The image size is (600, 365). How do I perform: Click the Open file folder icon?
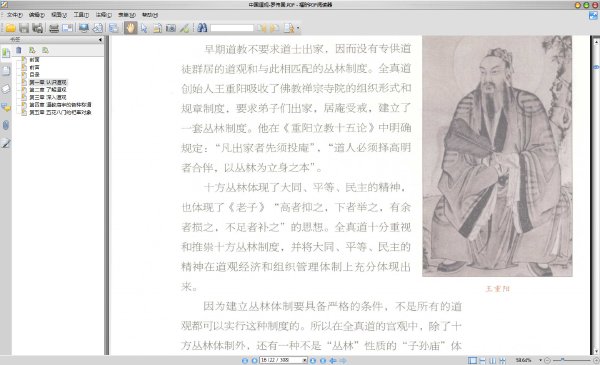11,28
